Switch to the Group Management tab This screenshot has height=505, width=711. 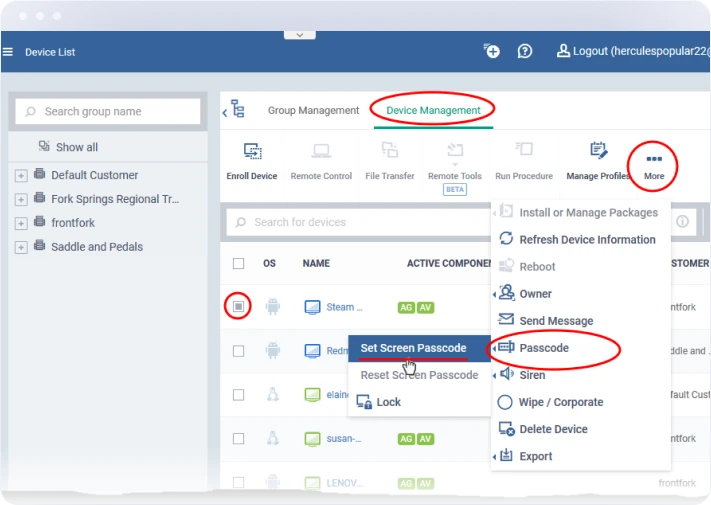[x=313, y=111]
